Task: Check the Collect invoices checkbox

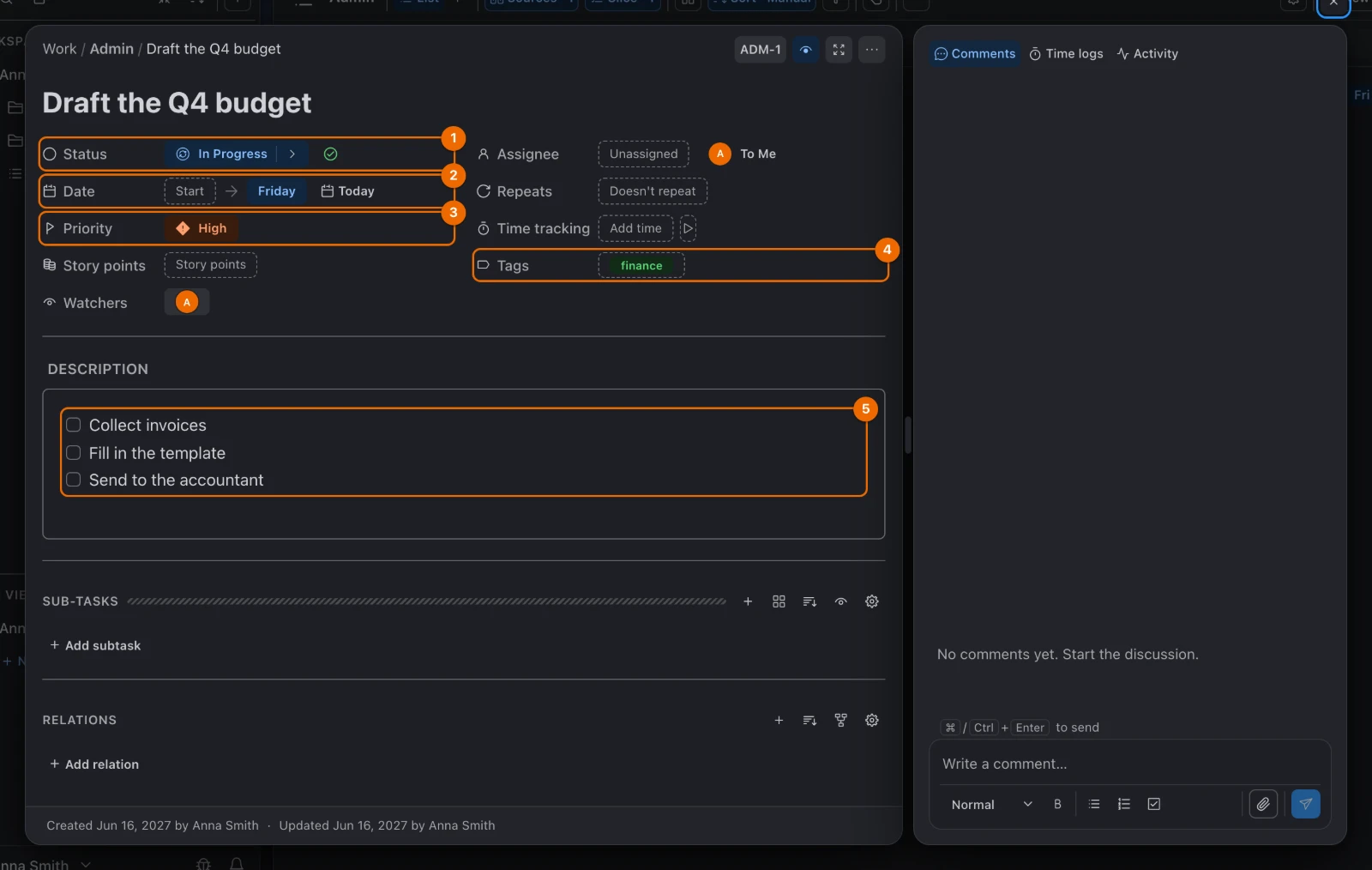Action: [x=74, y=425]
